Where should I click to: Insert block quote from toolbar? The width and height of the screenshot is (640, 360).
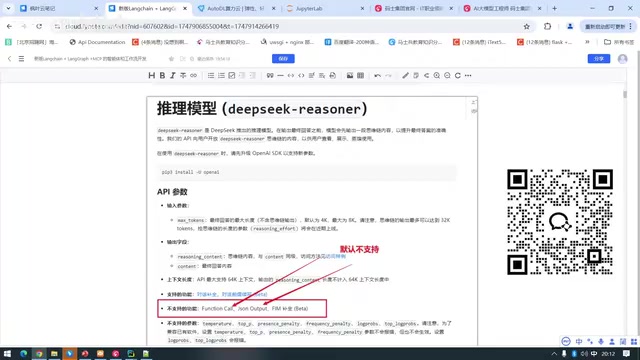click(270, 76)
